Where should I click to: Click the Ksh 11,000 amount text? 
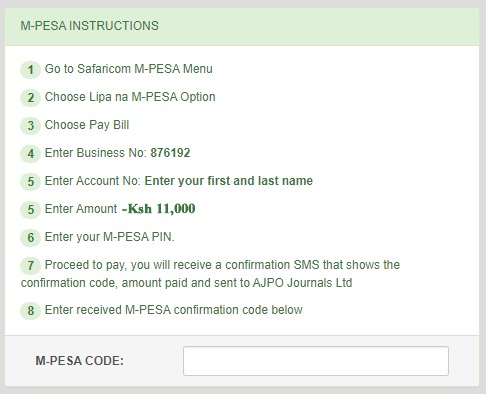click(159, 209)
